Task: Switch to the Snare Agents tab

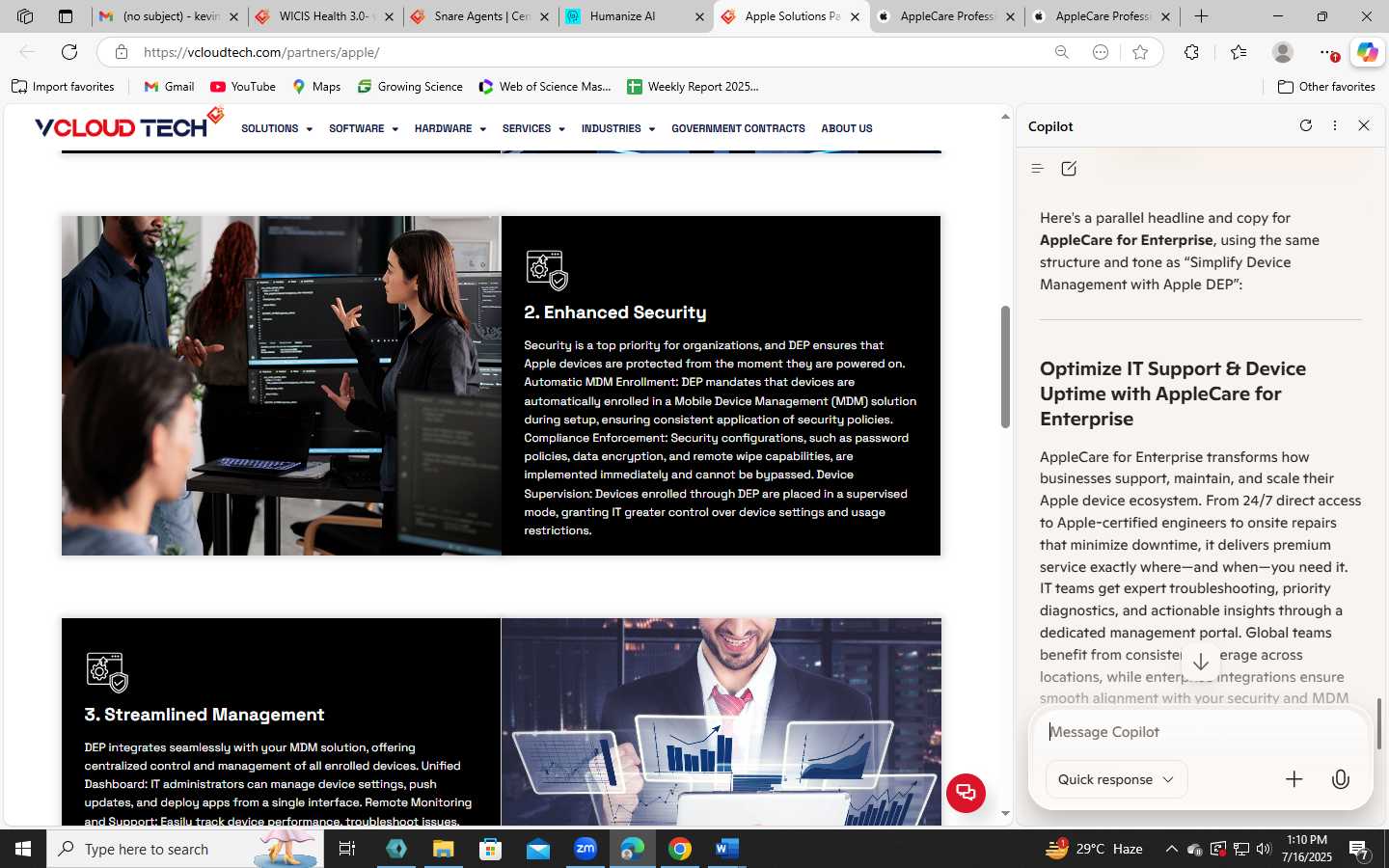Action: click(480, 16)
